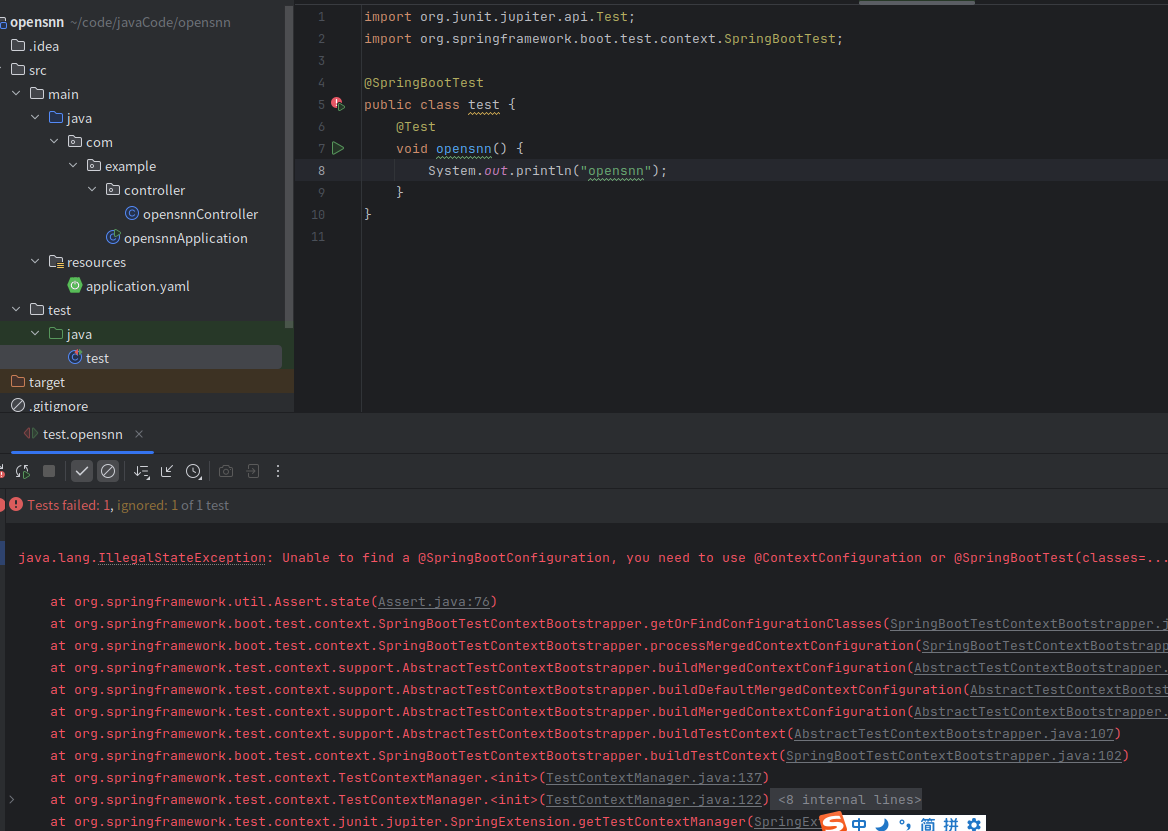Open the test sort options
The image size is (1168, 831).
coord(141,471)
